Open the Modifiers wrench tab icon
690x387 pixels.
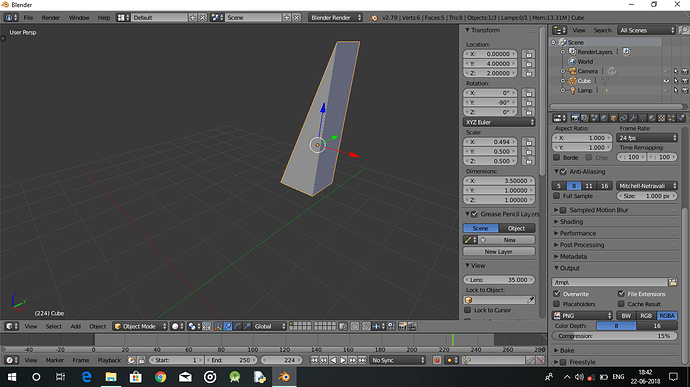pos(633,118)
